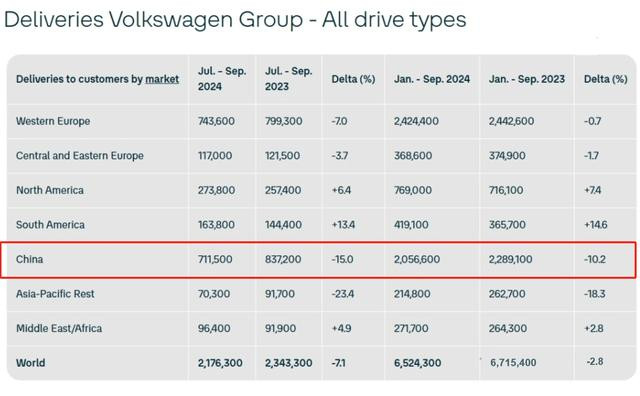Viewport: 640px width, 396px height.
Task: Select the China row label
Action: click(x=29, y=259)
